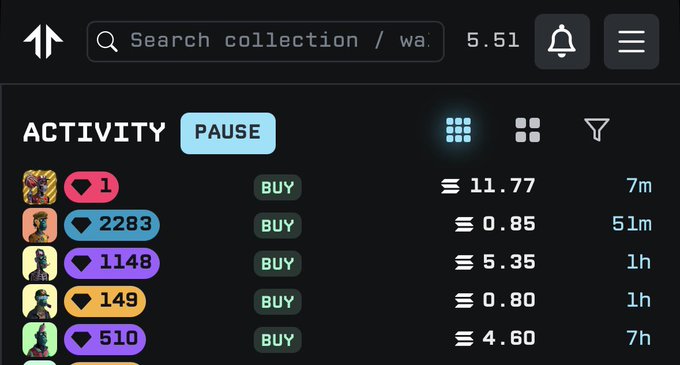Click the Solana icon beside 11.77
The width and height of the screenshot is (680, 365).
click(451, 187)
